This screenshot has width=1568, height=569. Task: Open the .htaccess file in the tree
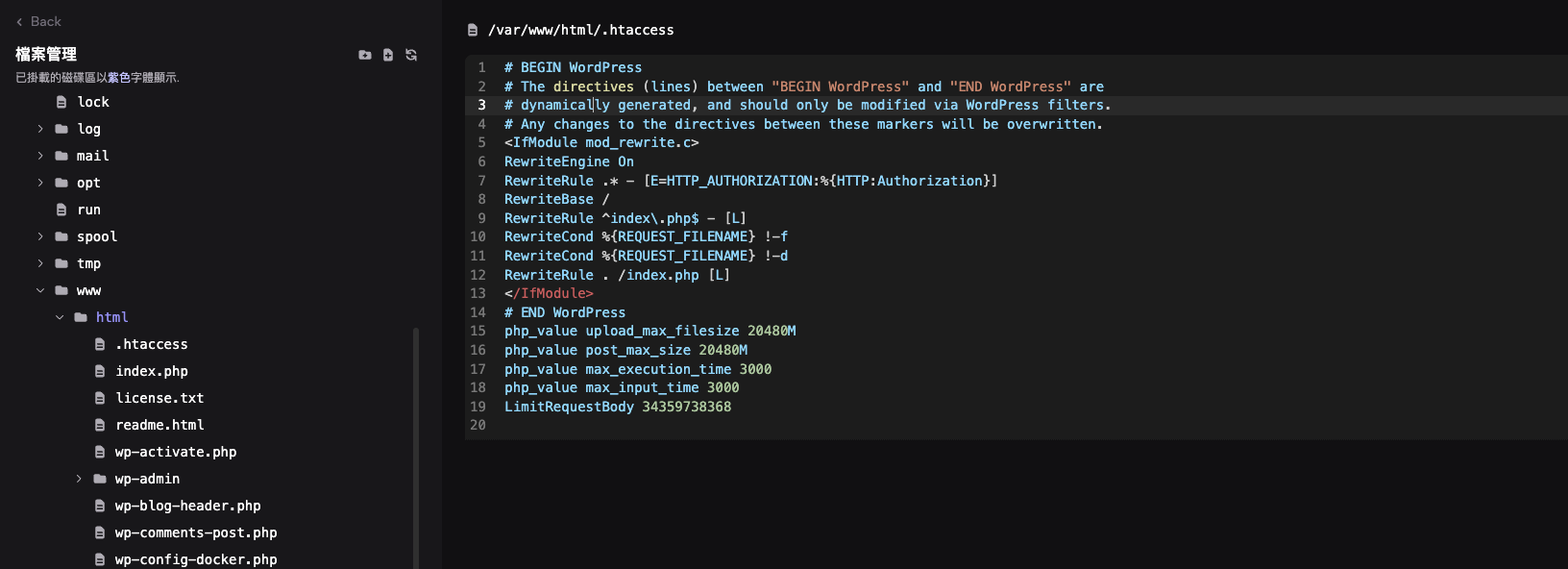pyautogui.click(x=151, y=344)
